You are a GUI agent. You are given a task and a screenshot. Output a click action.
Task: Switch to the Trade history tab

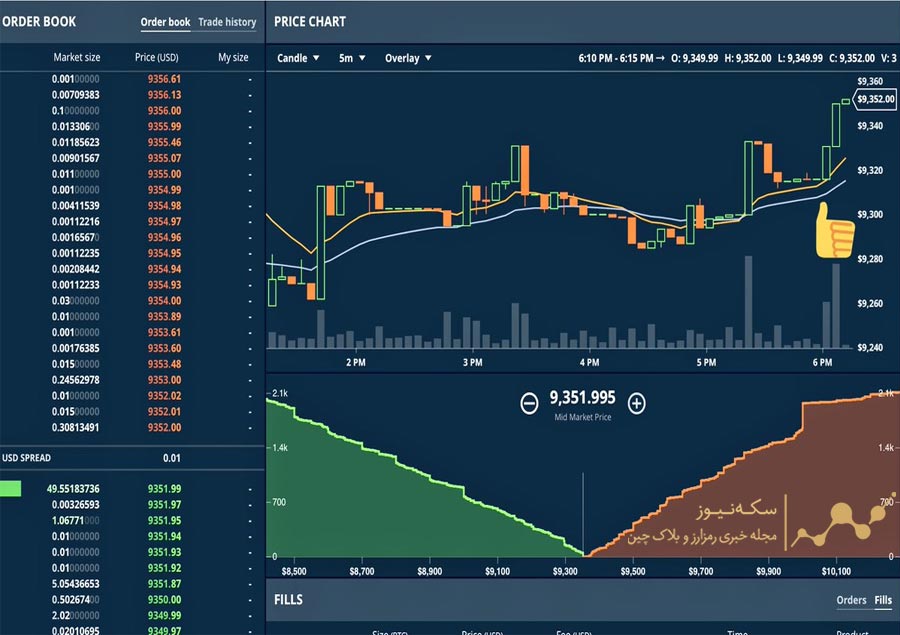pos(227,22)
